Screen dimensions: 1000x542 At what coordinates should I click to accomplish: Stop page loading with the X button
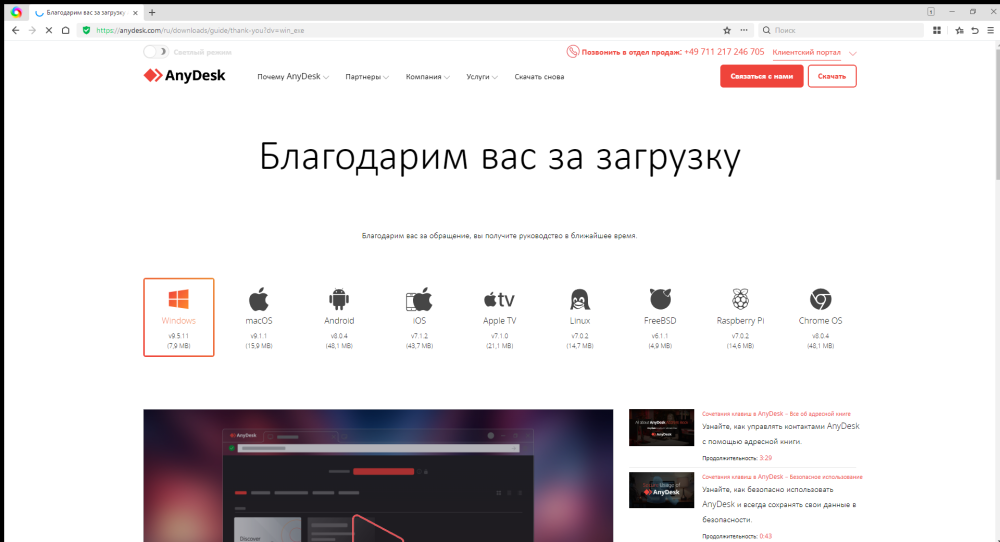pyautogui.click(x=48, y=30)
